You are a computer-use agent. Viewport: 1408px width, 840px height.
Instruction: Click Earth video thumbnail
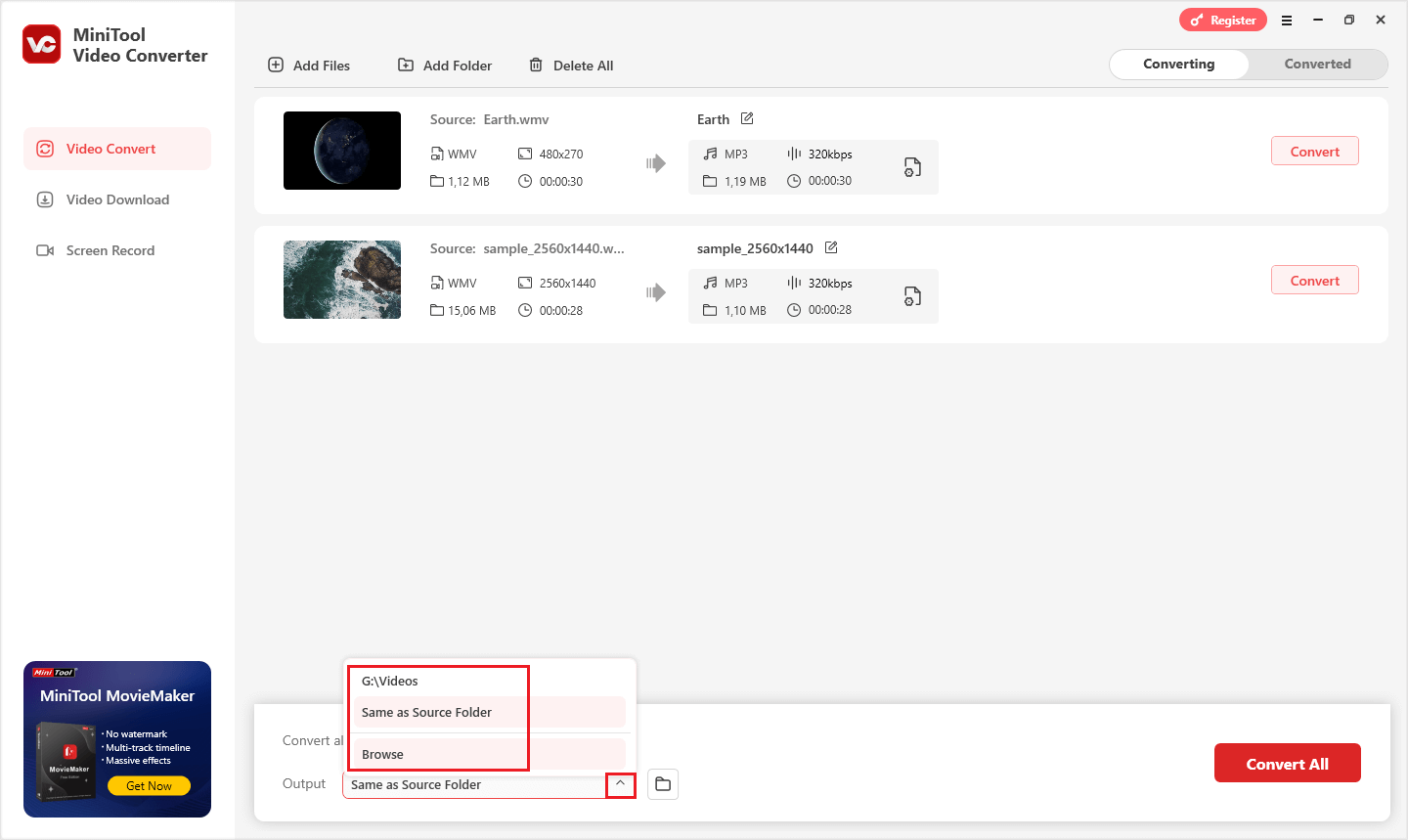coord(342,151)
